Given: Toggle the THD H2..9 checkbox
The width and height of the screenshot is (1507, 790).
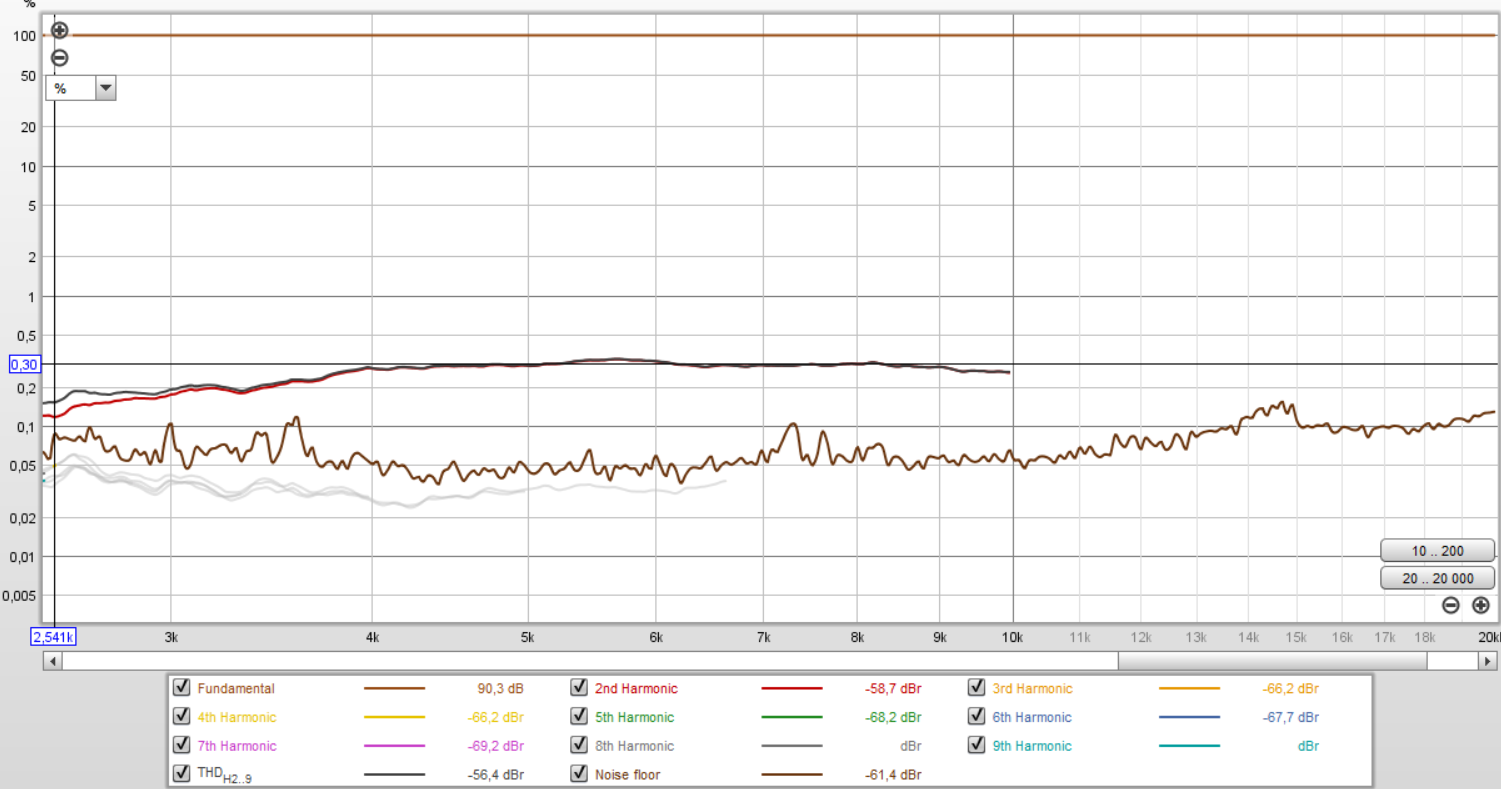Looking at the screenshot, I should pos(181,774).
